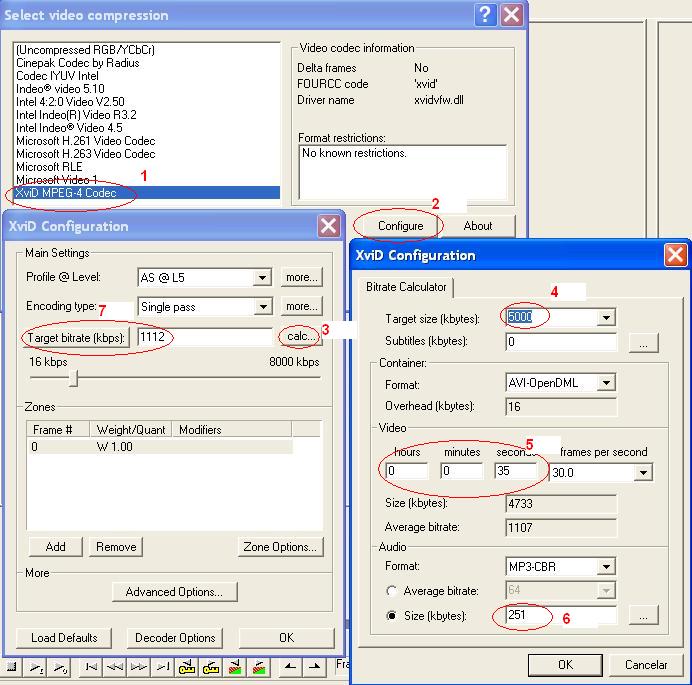Go to previous scene change icon
This screenshot has height=685, width=692.
point(235,667)
